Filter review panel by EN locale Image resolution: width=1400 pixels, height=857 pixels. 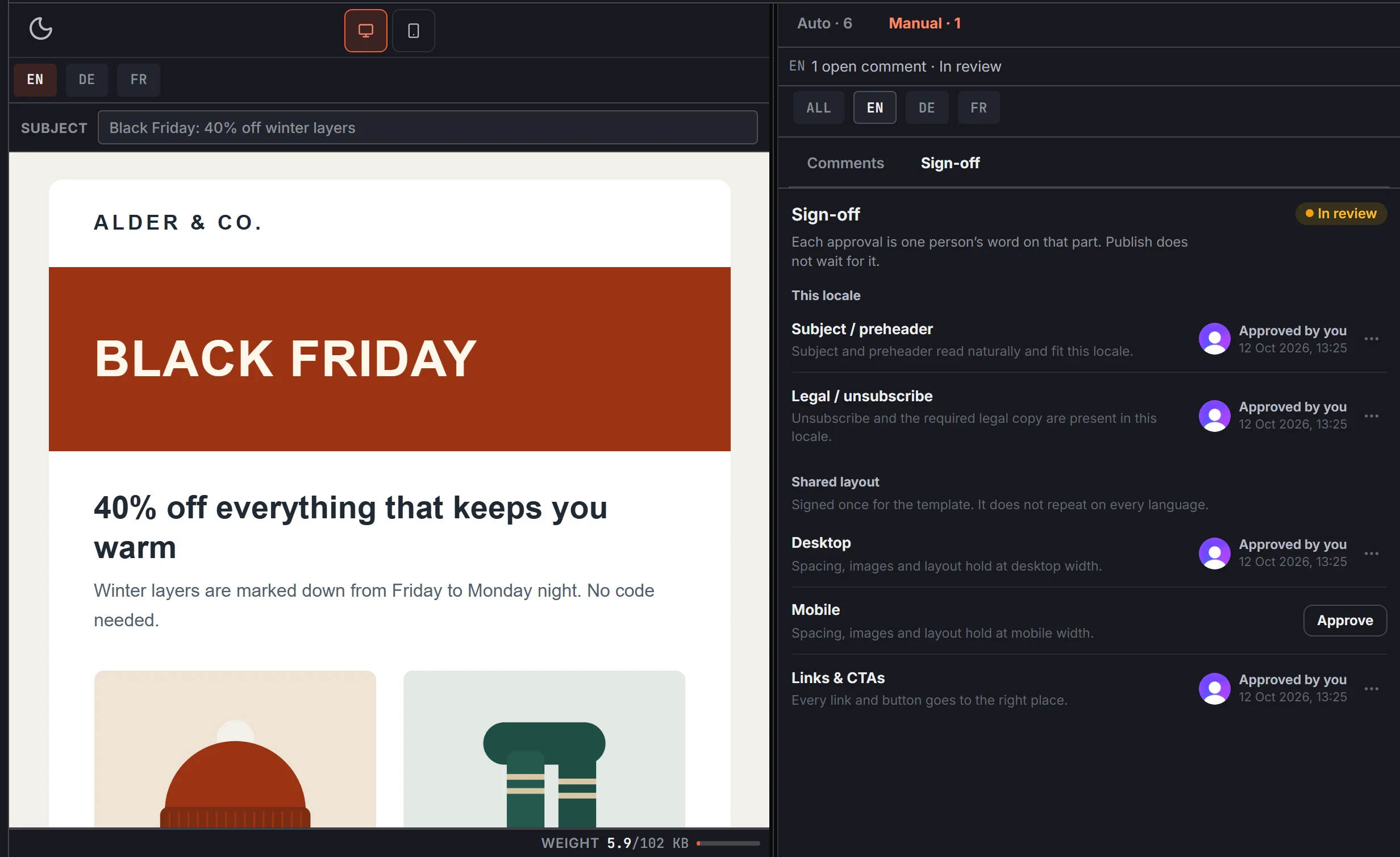(875, 107)
